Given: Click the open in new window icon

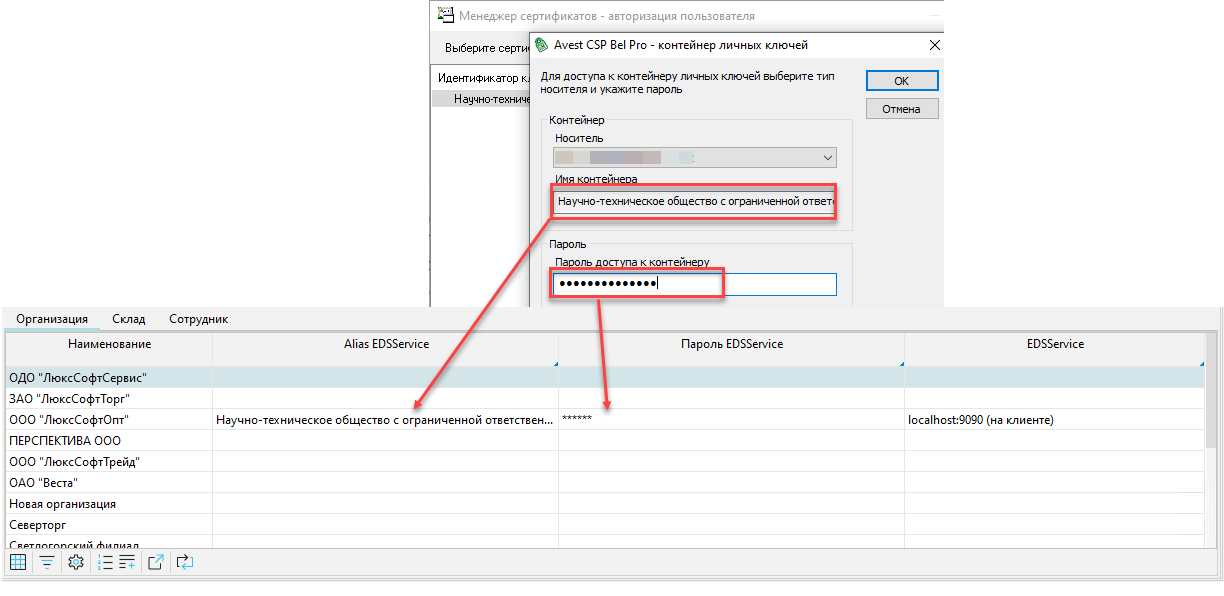Looking at the screenshot, I should (x=156, y=563).
